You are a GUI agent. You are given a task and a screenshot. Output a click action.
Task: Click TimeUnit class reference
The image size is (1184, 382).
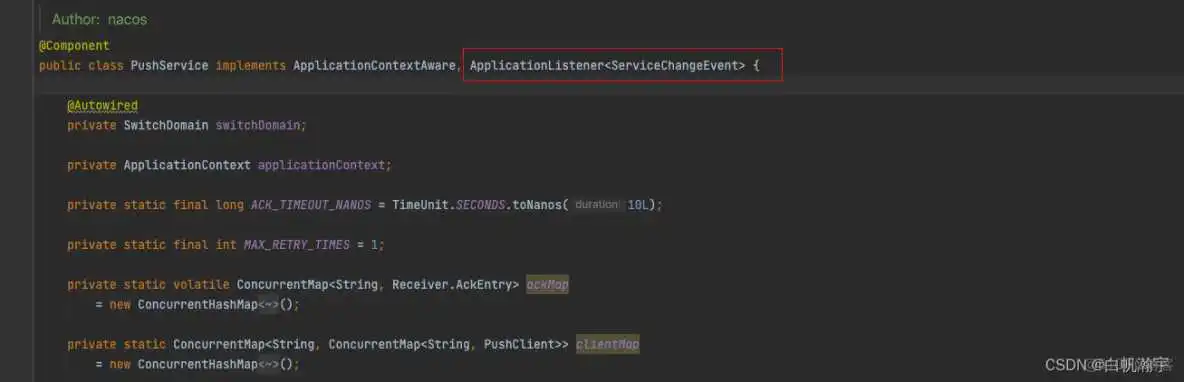pos(421,205)
